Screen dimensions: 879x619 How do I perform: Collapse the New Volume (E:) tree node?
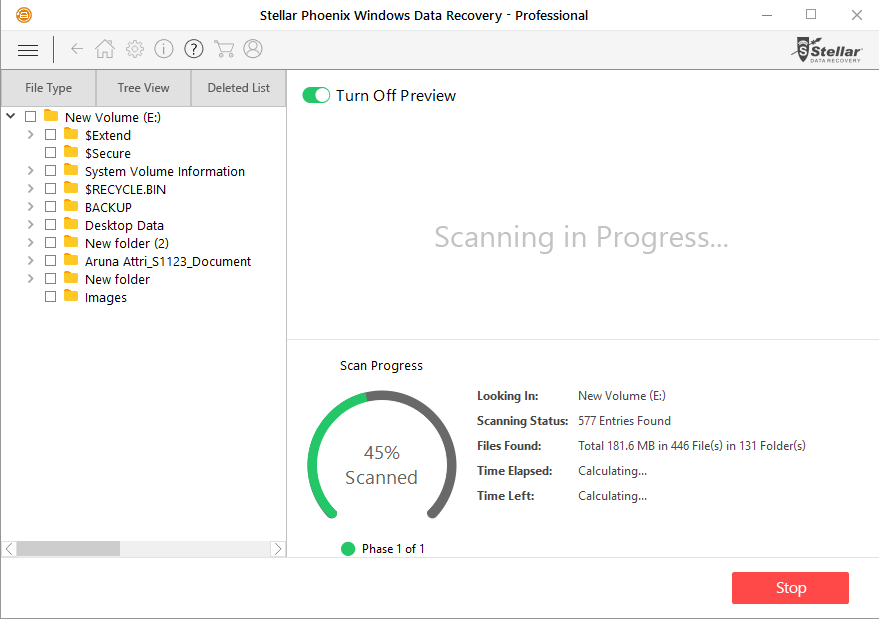point(11,116)
